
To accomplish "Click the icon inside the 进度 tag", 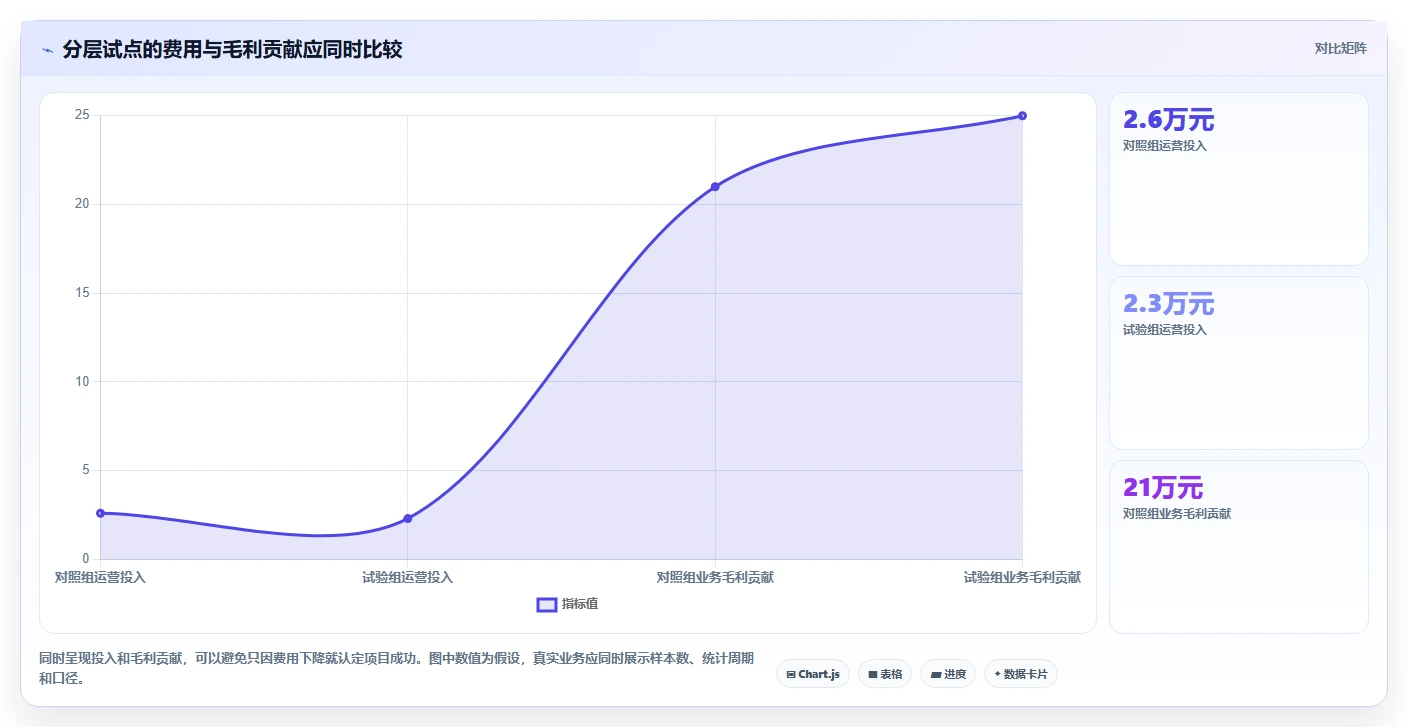I will point(936,675).
